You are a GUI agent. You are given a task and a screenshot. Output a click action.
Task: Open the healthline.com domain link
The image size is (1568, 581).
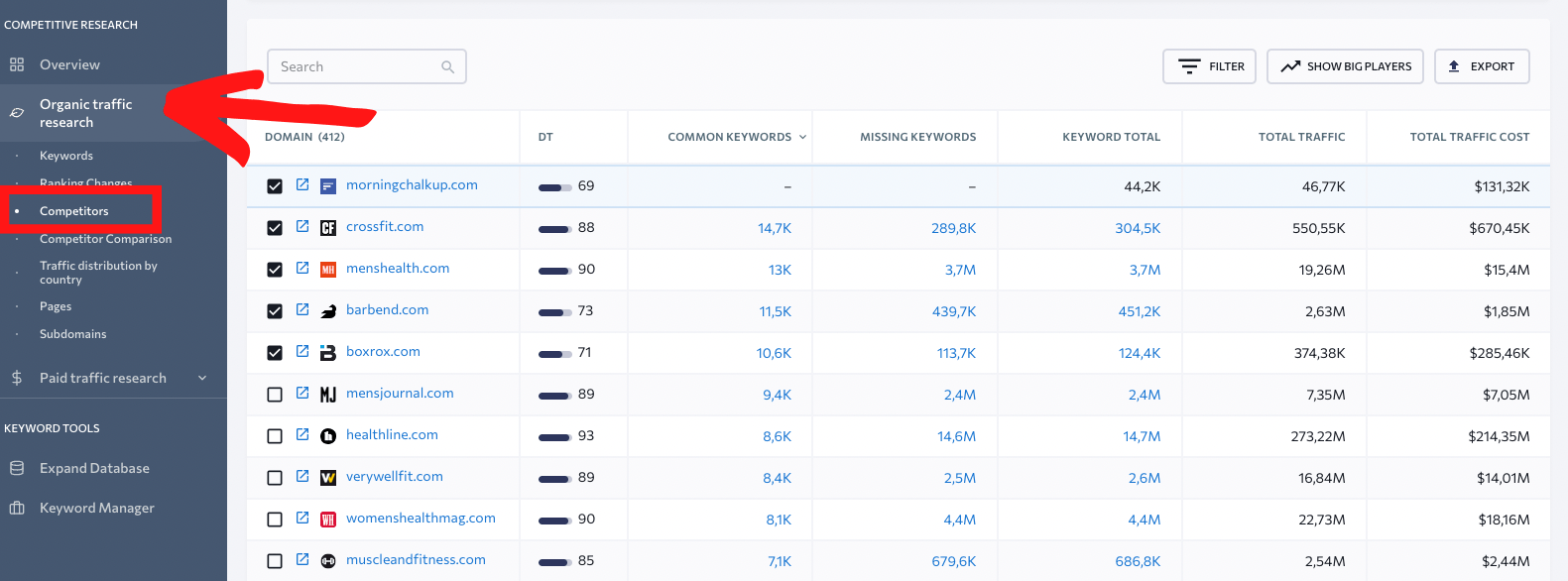point(392,435)
